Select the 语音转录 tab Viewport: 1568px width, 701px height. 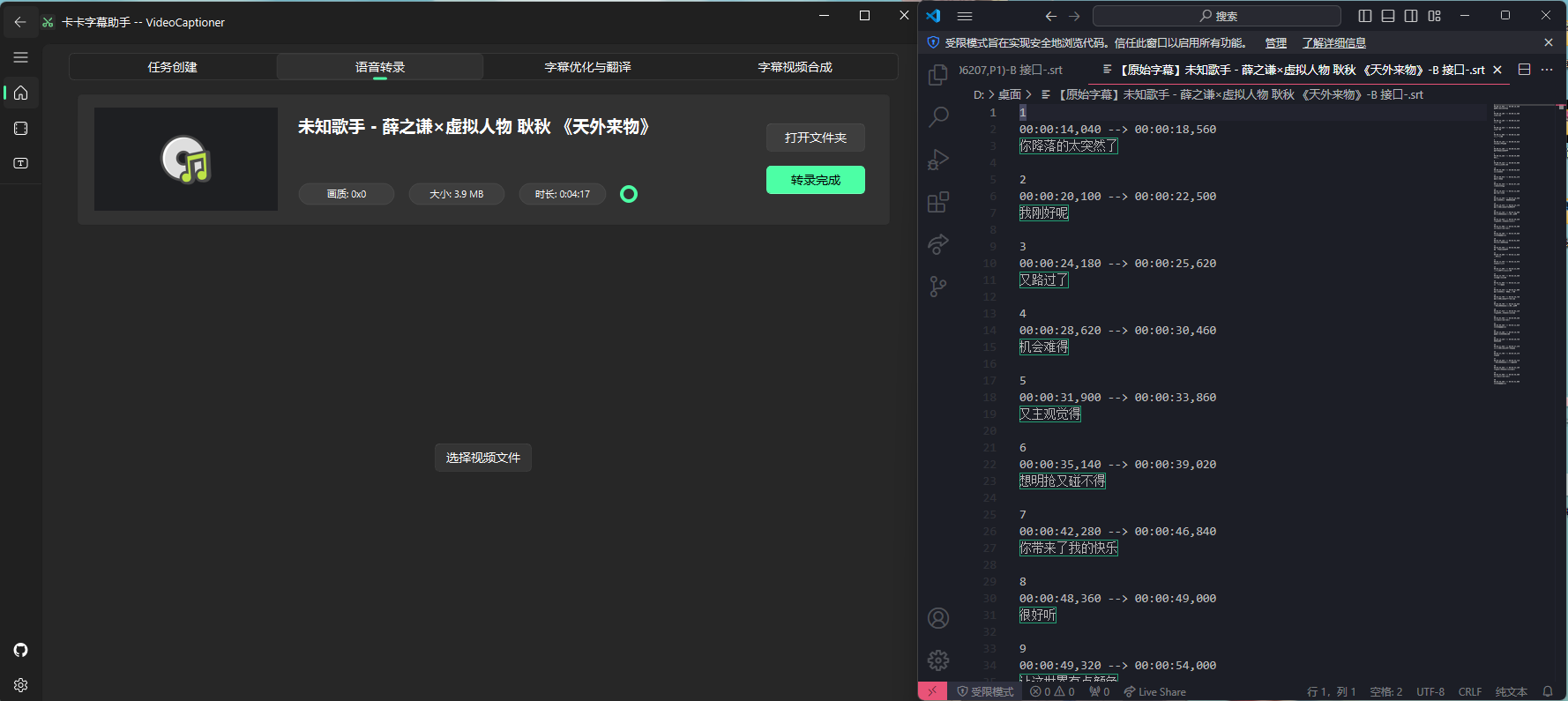(x=380, y=67)
